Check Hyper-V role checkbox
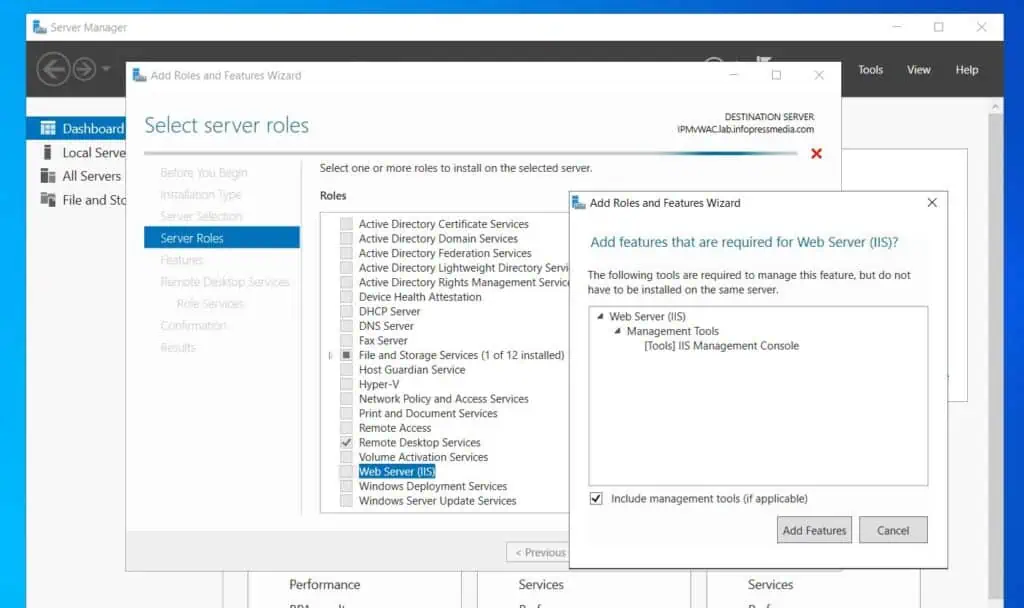 coord(346,384)
